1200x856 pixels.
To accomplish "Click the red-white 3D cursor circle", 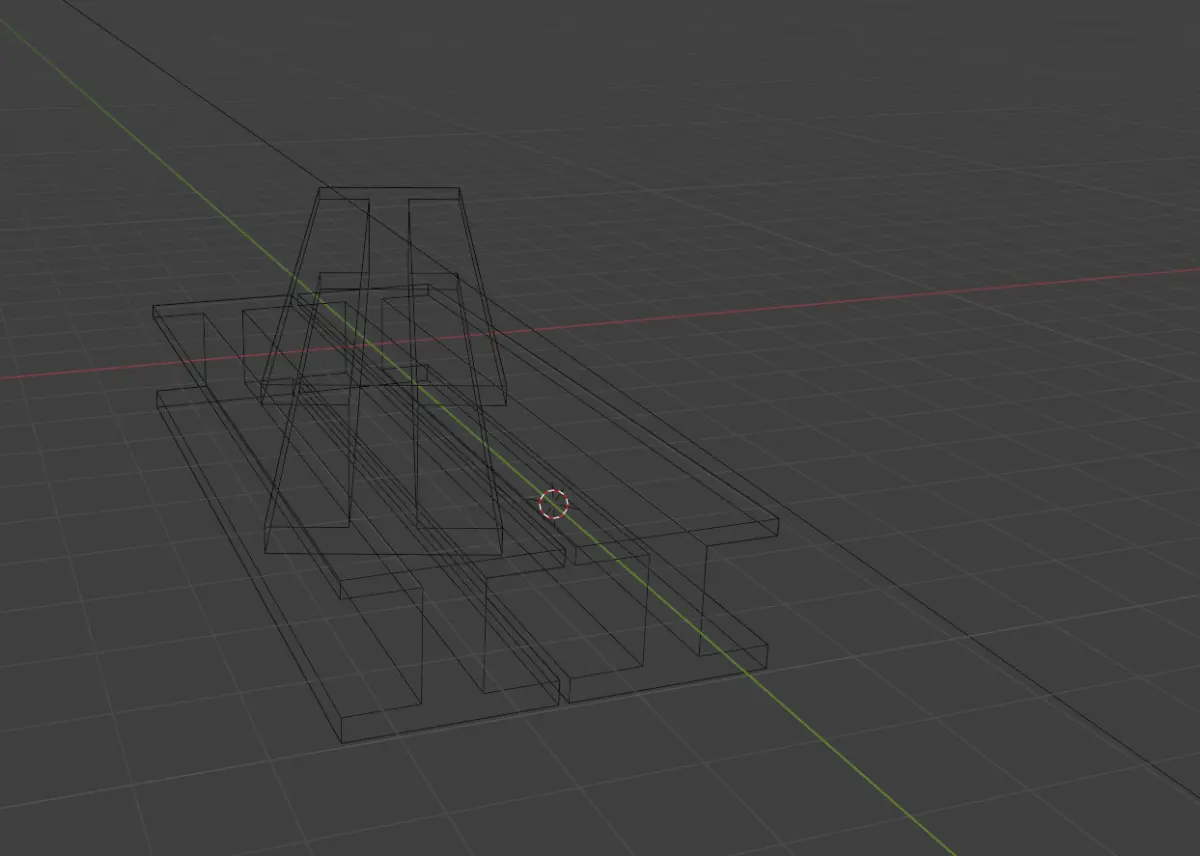I will click(553, 505).
